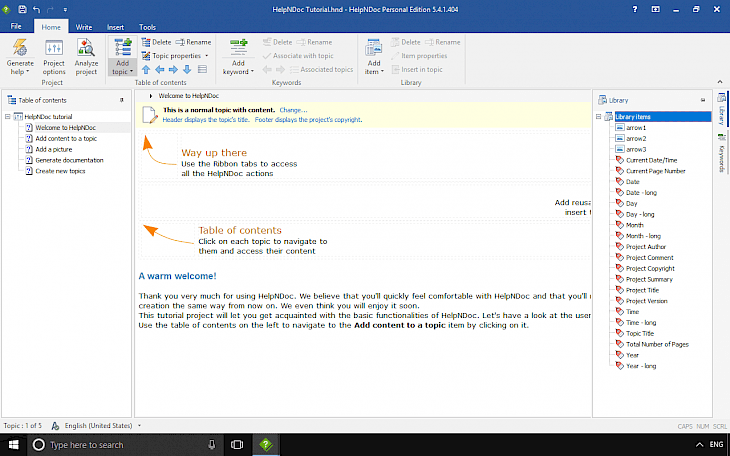
Task: Click the Header displays the topic's title link
Action: (x=206, y=120)
